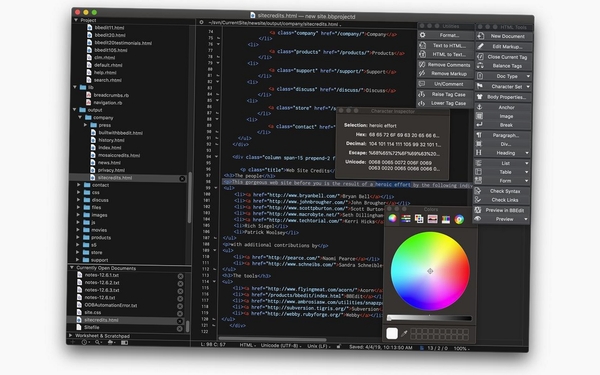Click the Check Links icon
Viewport: 600px width, 375px height.
[478, 199]
